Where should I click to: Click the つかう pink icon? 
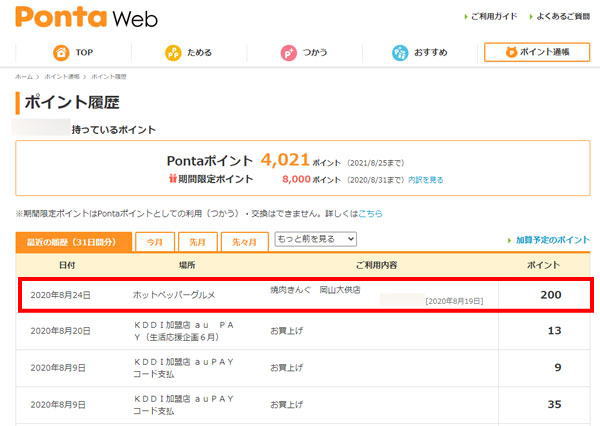[x=287, y=52]
